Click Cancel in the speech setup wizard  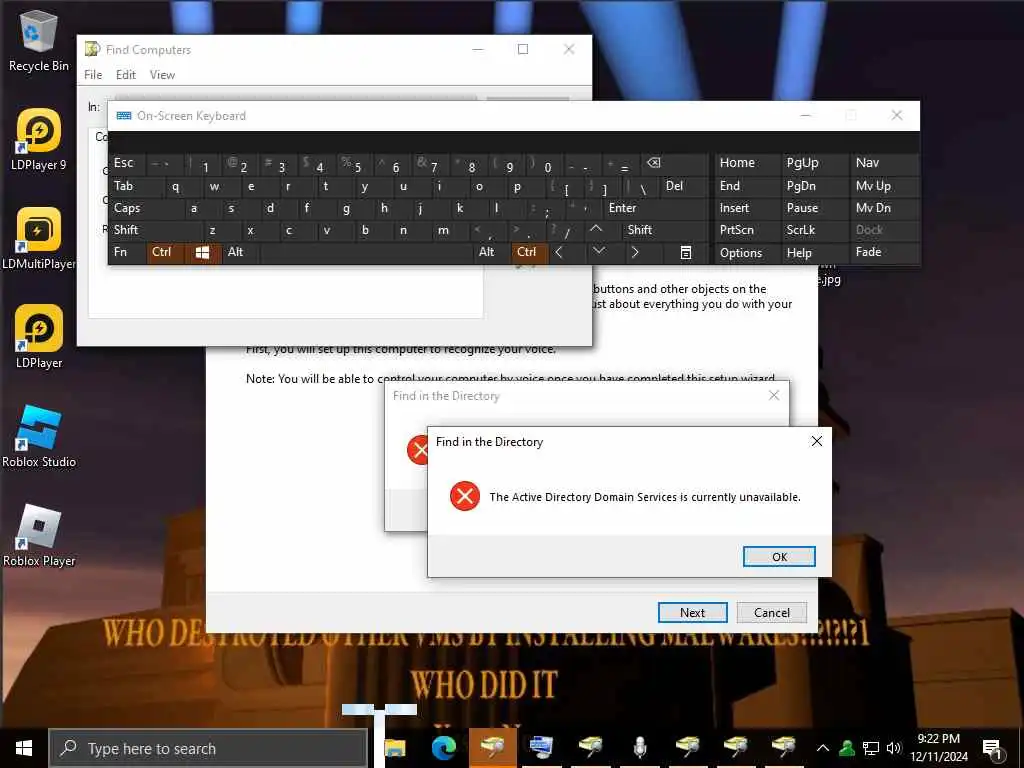tap(771, 613)
